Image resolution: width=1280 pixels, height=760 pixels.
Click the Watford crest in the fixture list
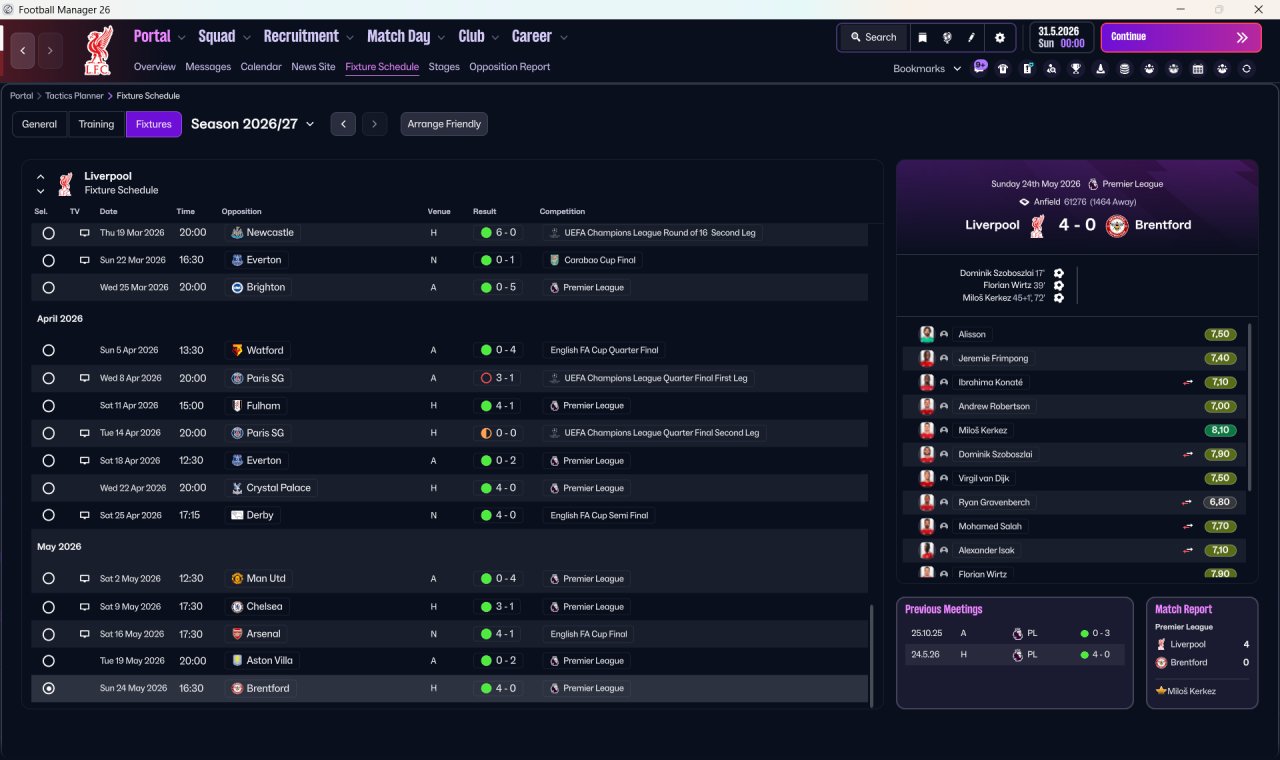(237, 351)
